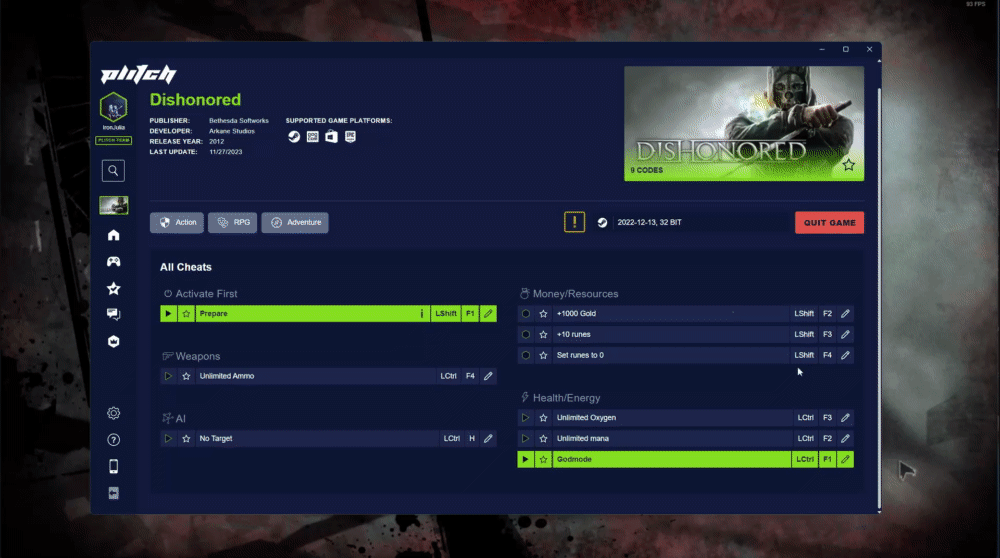Open the mobile phone icon in sidebar

point(114,466)
